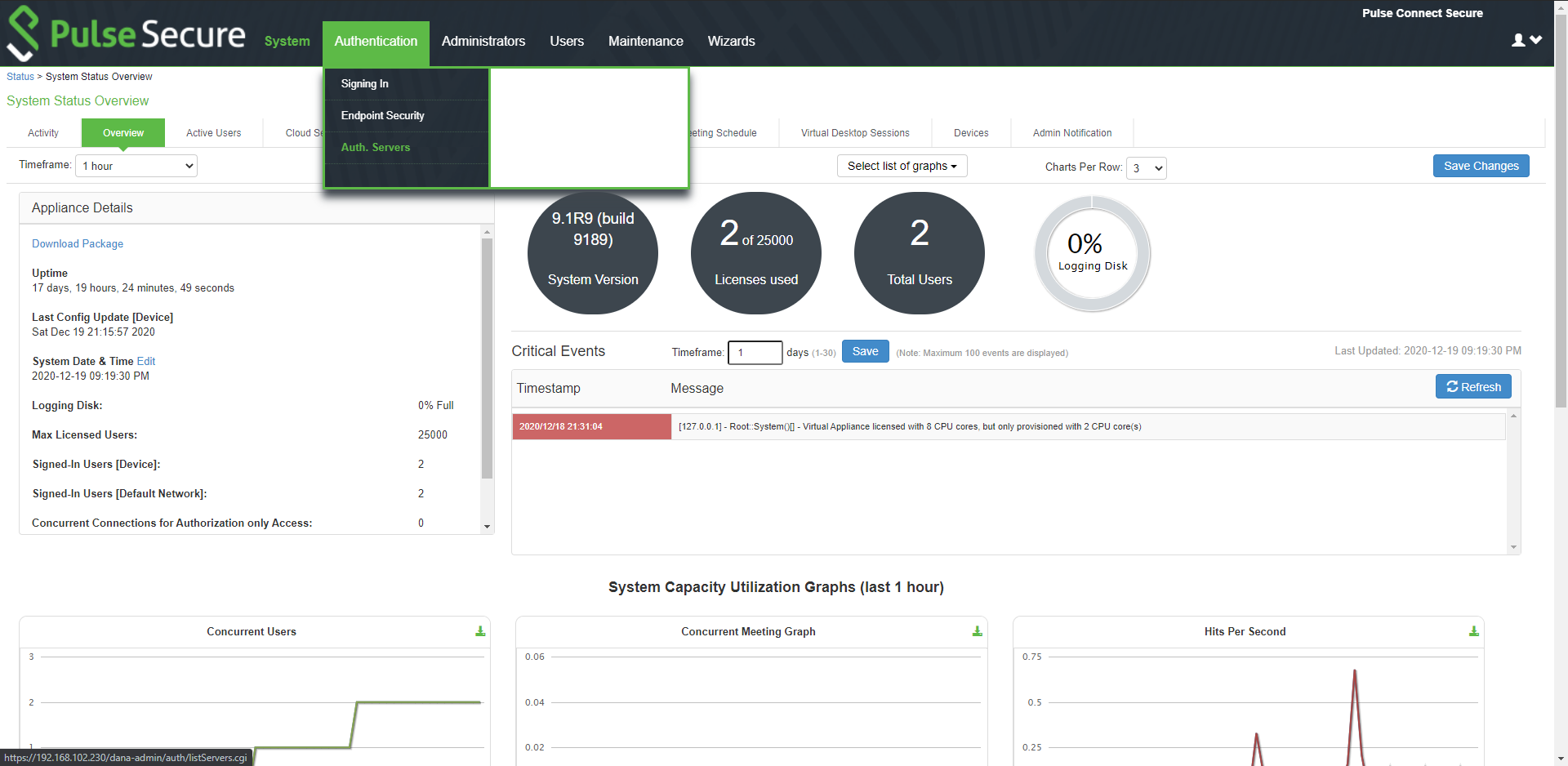Click Save next to days field

[865, 351]
